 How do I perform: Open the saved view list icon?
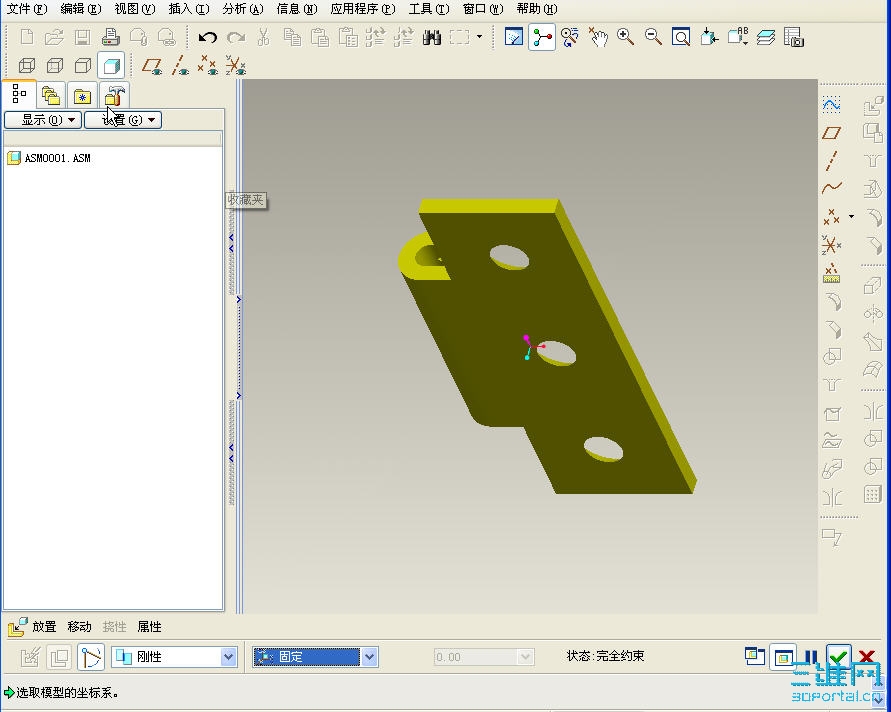(x=738, y=38)
